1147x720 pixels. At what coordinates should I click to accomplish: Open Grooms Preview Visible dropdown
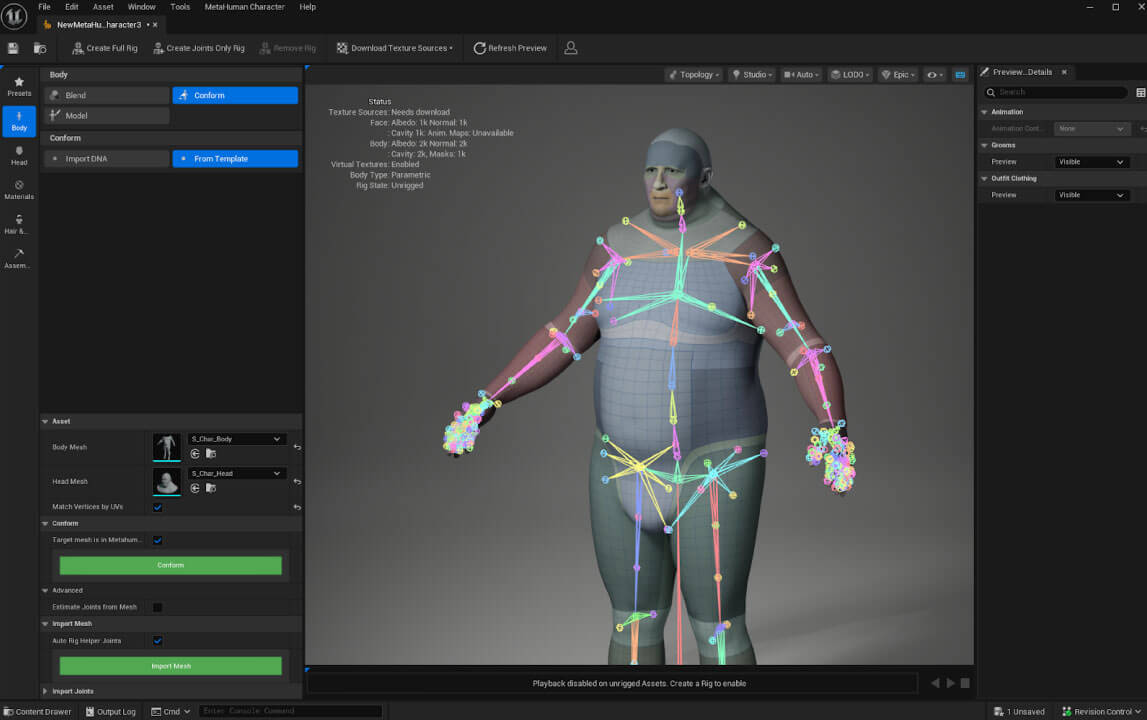1091,162
